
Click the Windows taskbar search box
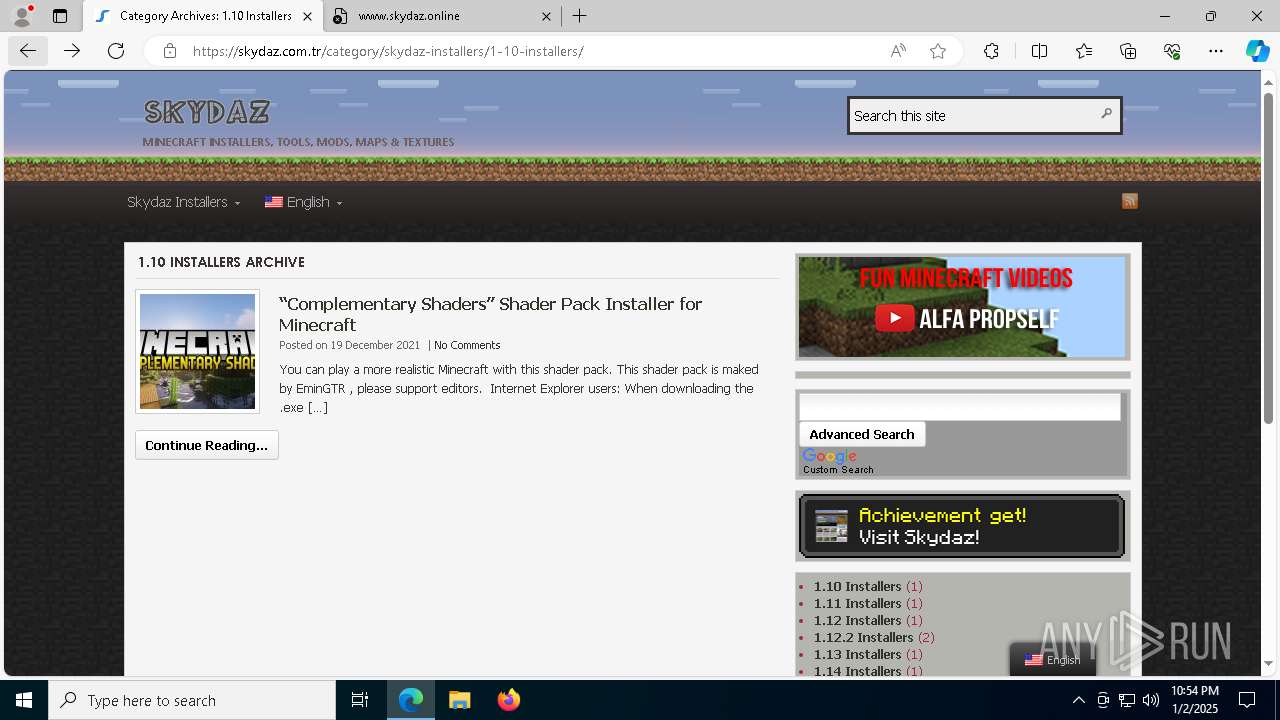192,700
